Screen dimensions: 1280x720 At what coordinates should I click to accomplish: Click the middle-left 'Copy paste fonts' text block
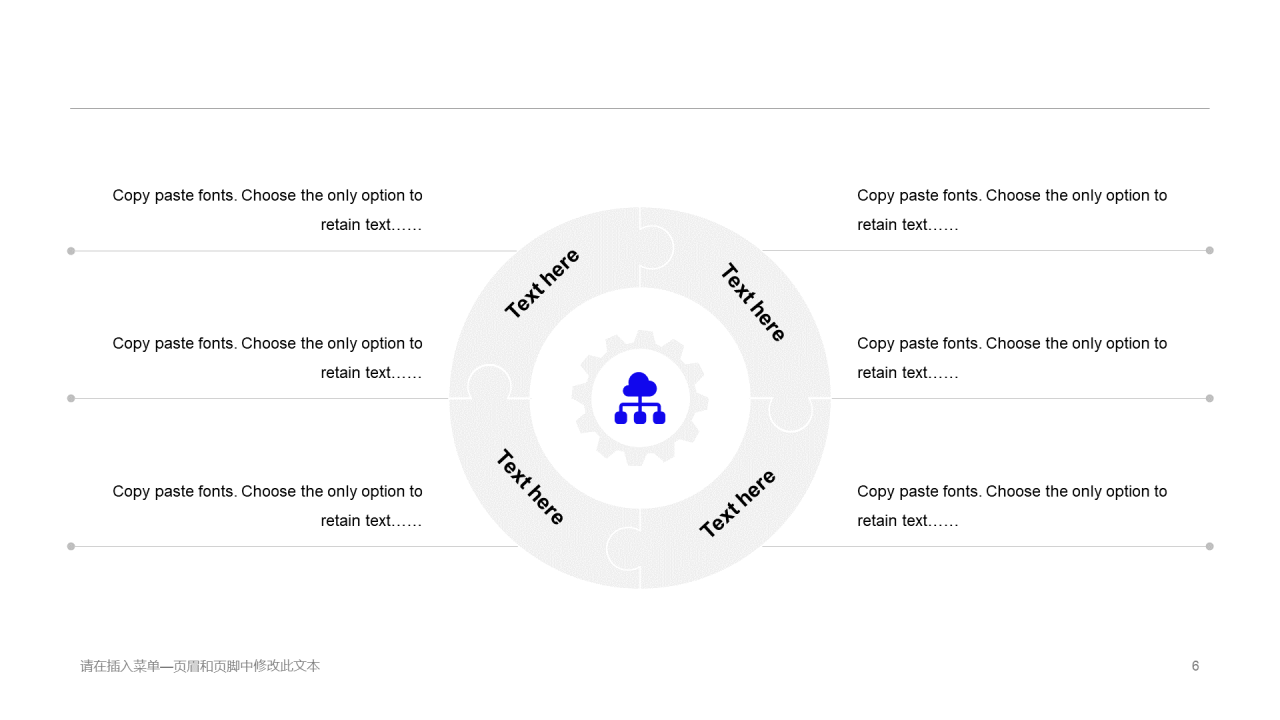point(267,358)
